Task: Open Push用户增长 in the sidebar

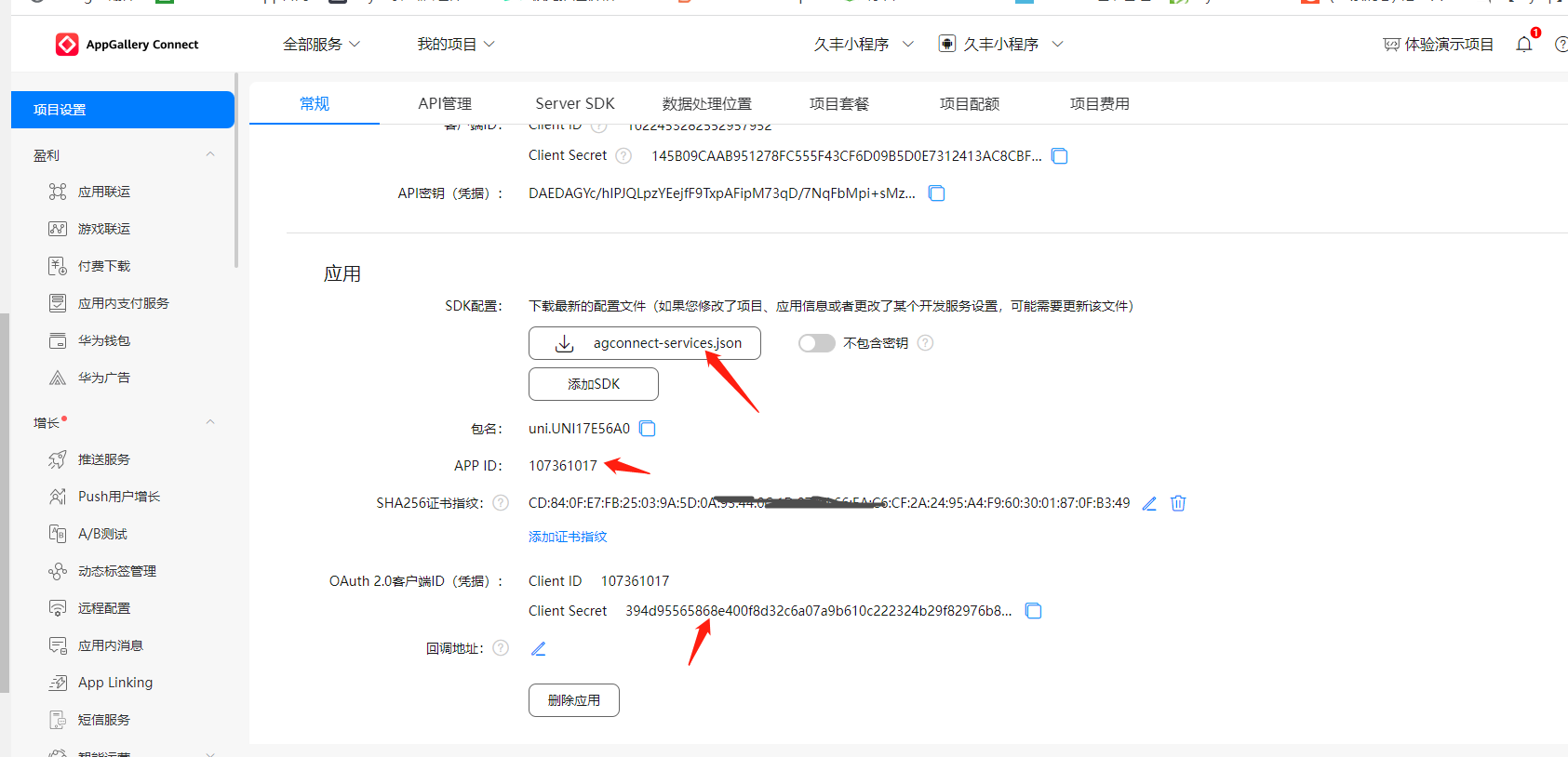Action: 119,497
